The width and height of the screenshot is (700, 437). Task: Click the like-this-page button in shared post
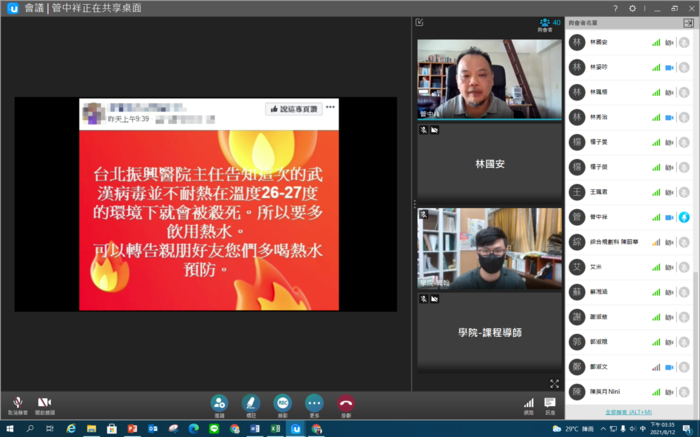(294, 109)
